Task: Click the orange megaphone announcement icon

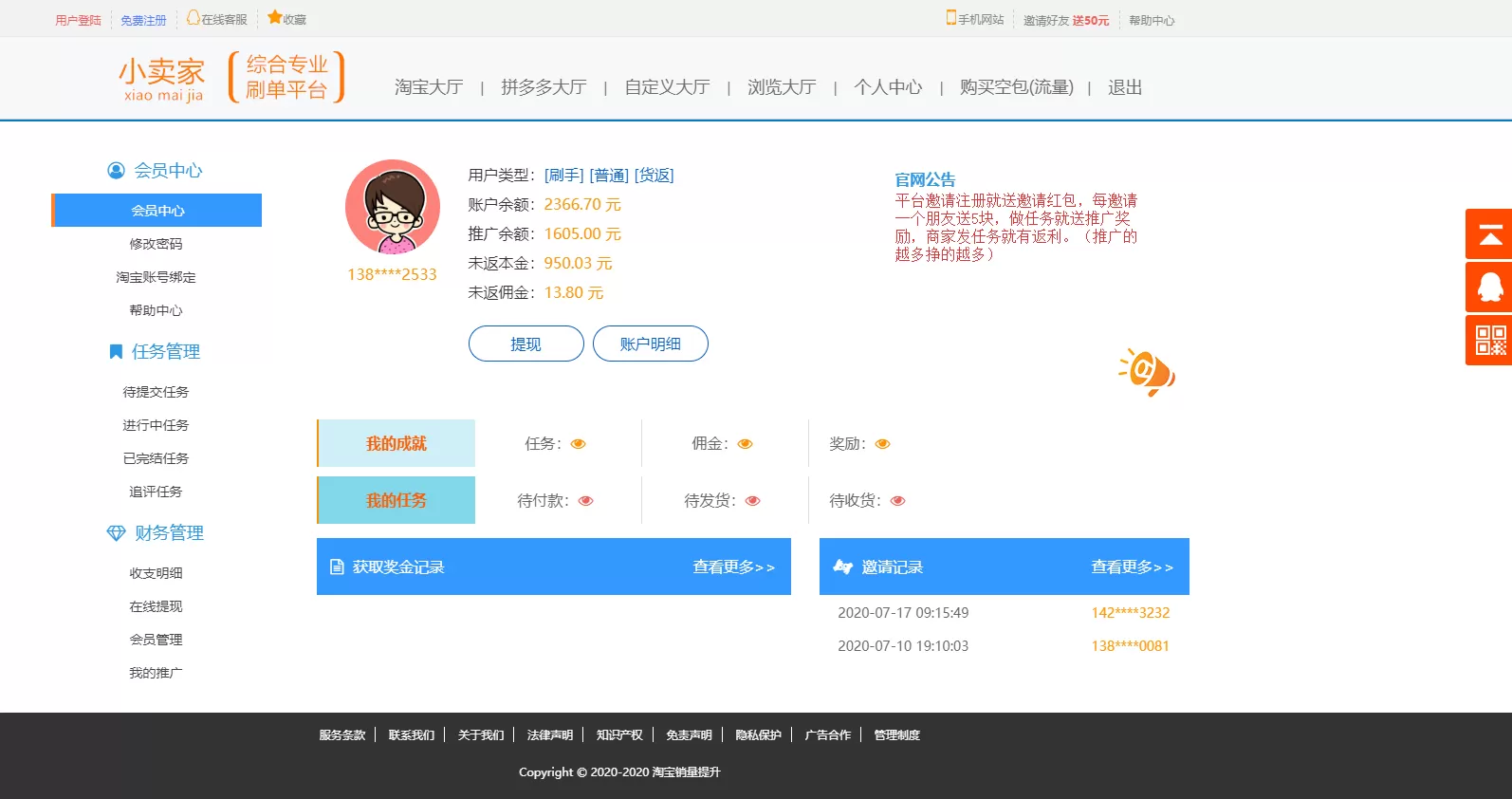Action: 1148,372
